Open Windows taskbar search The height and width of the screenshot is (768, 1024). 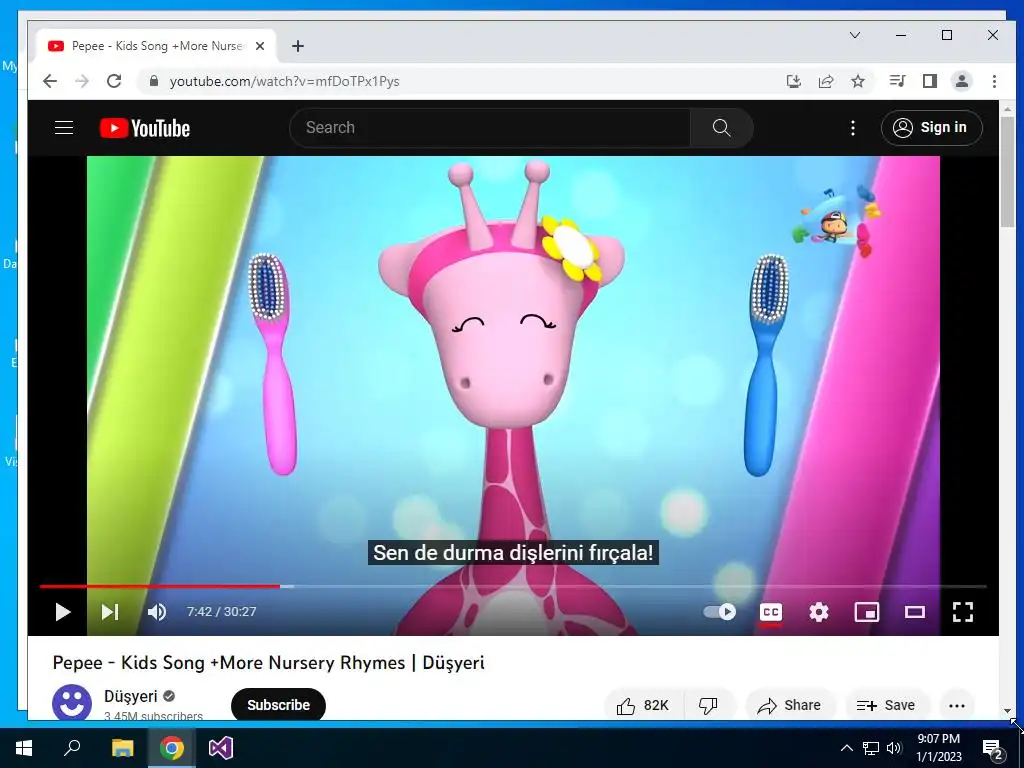(x=72, y=748)
